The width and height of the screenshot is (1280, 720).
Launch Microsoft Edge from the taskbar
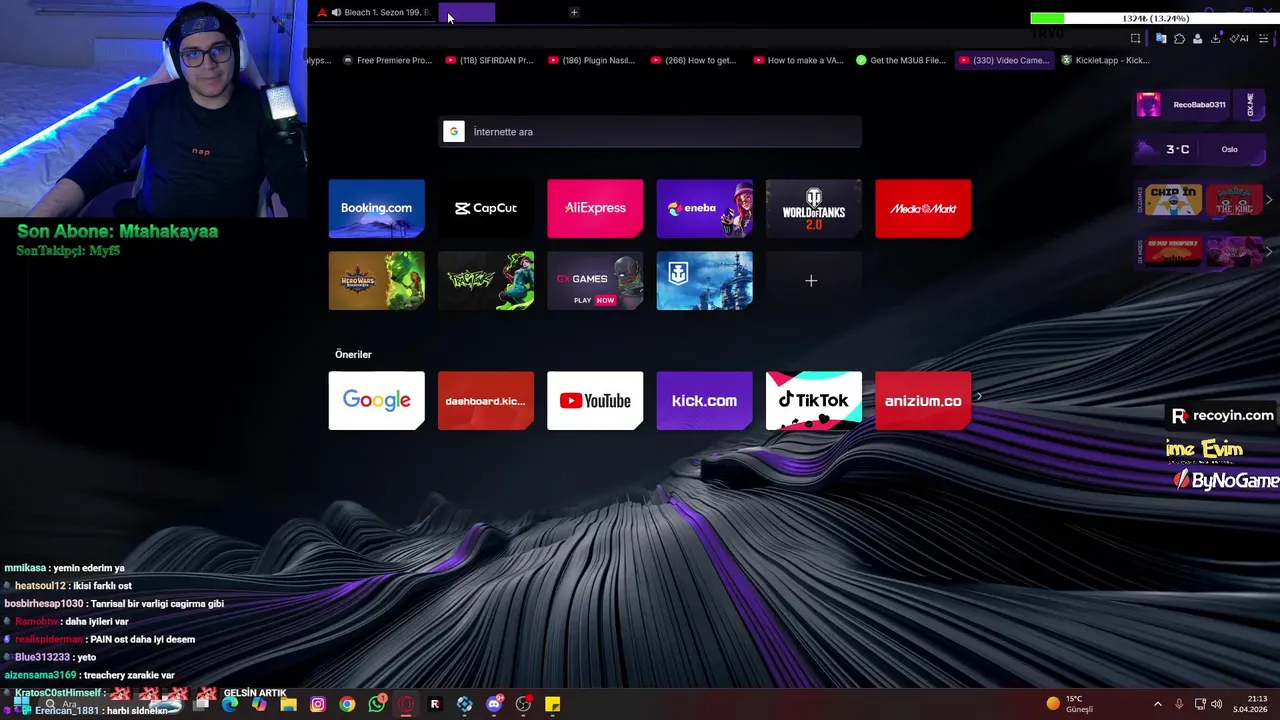click(230, 704)
